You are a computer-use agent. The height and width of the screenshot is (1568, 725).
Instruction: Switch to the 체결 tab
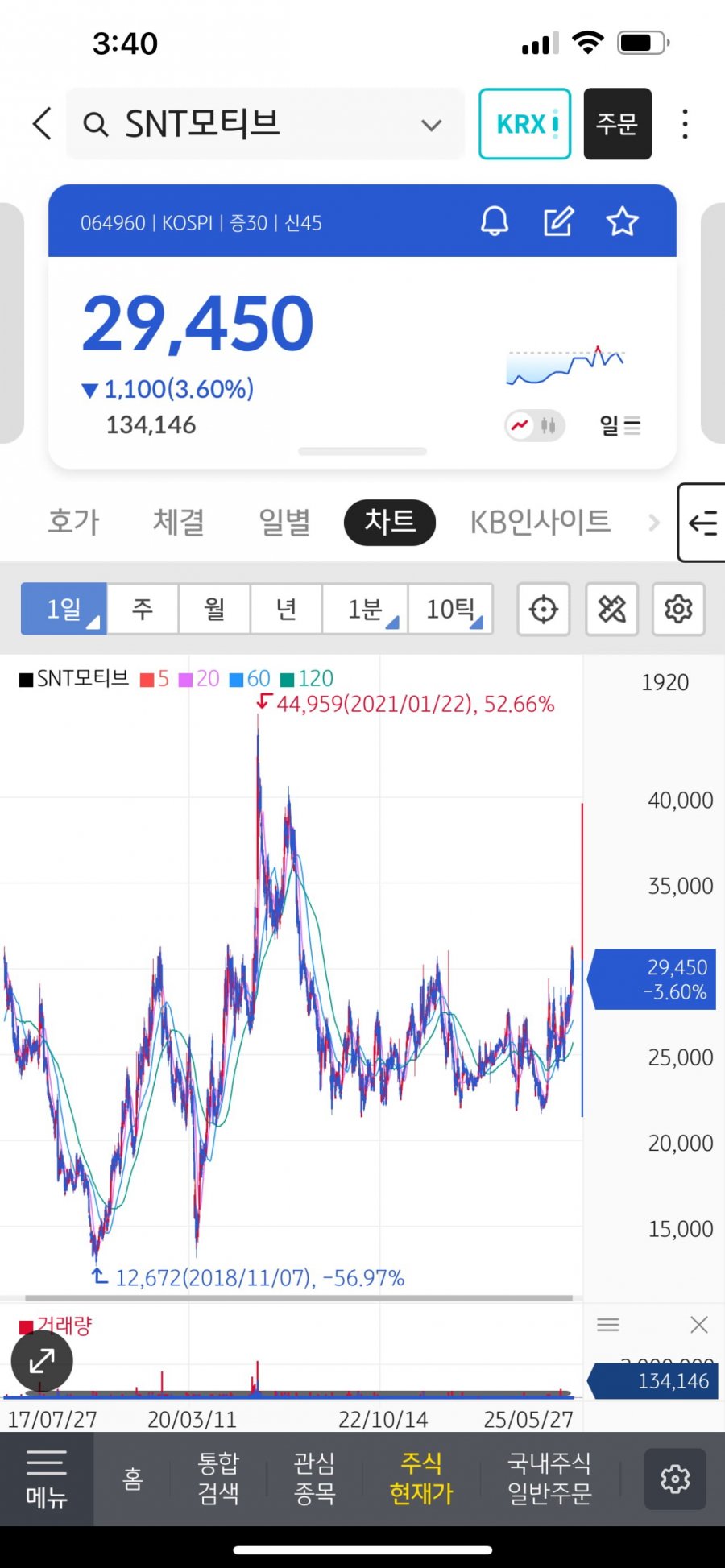(x=179, y=522)
